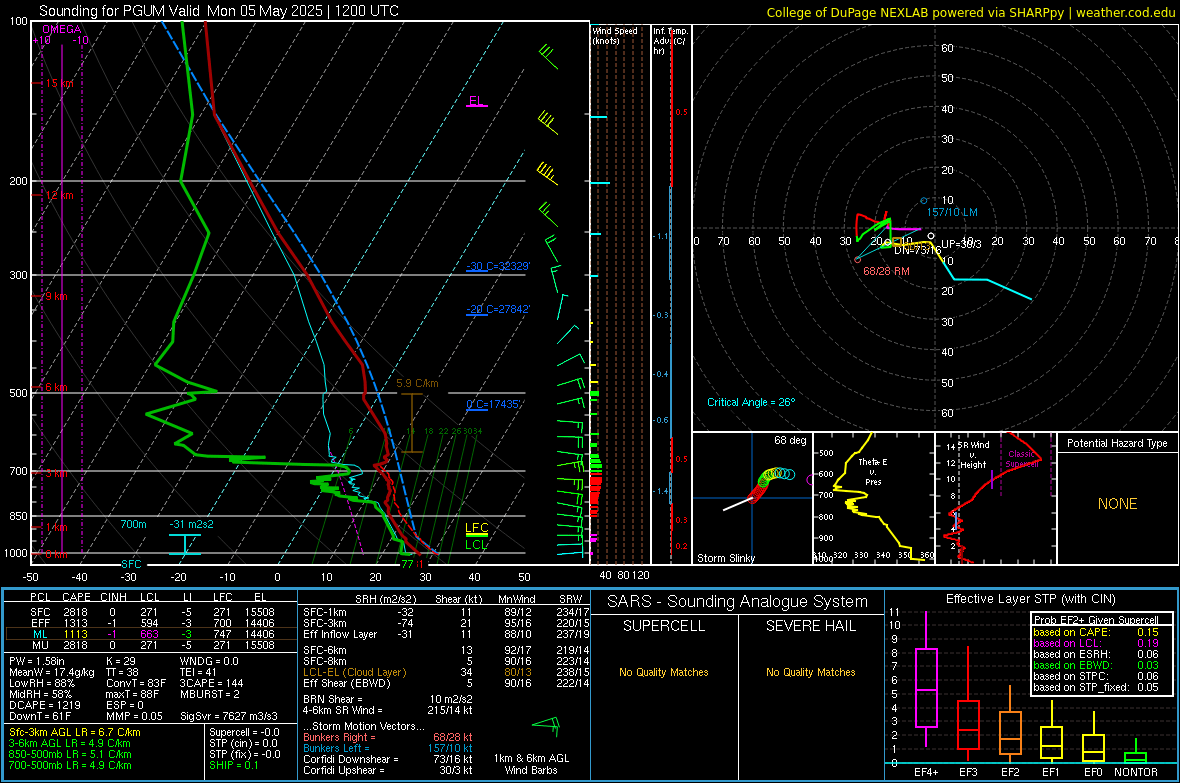Click the red 'Bunkers Right = 68/28 kt' line
Screen dimensions: 1180x783
[x=388, y=737]
